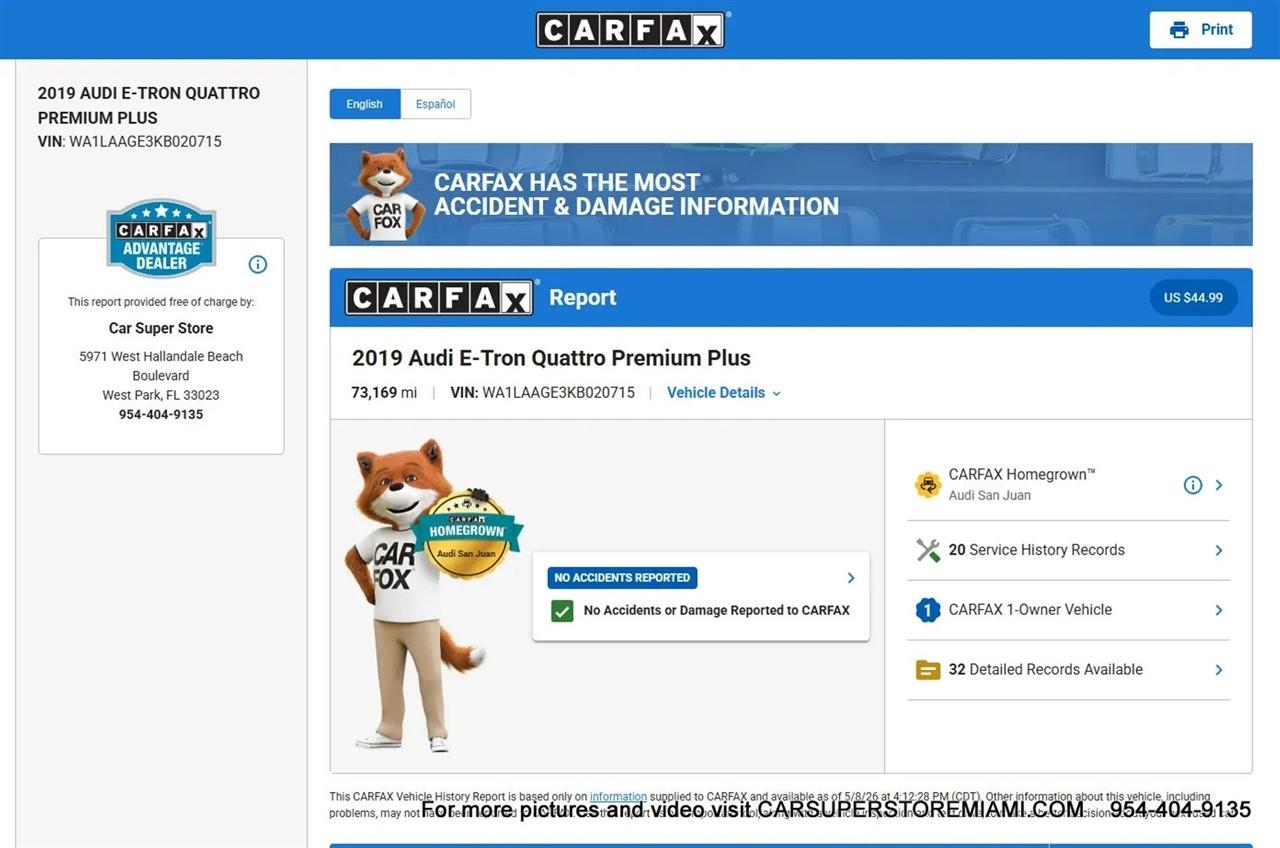This screenshot has height=848, width=1280.
Task: Open info icon beside Advantage Dealer badge
Action: 258,264
